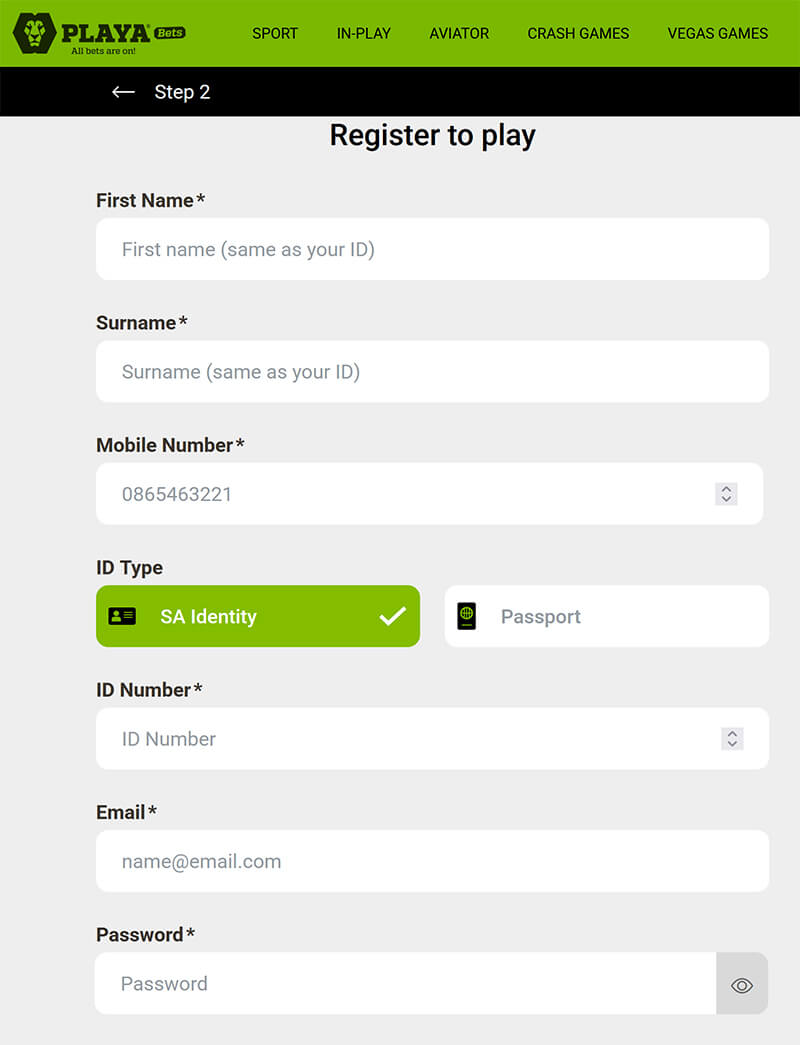Click the back arrow on Step 2
This screenshot has height=1045, width=800.
coord(123,92)
